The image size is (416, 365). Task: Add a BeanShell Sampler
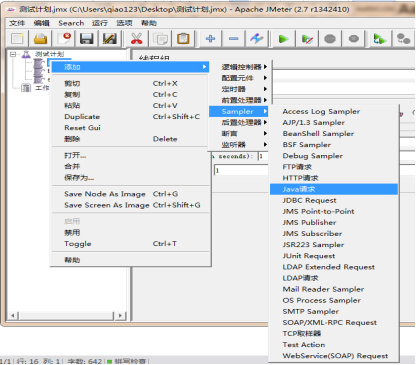pos(334,134)
